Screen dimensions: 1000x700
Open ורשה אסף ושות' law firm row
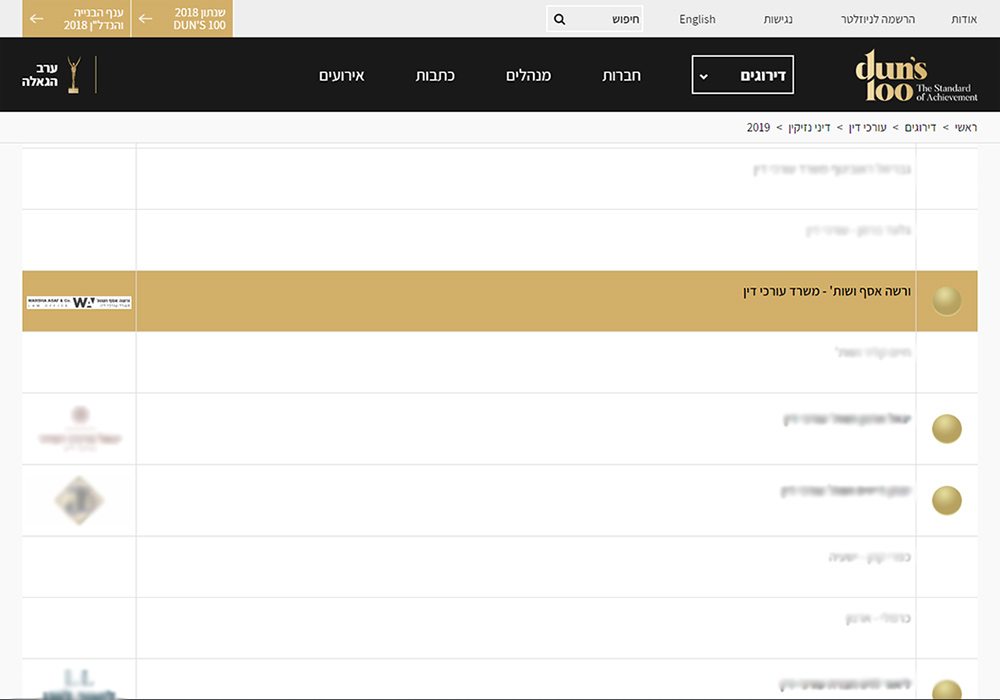[500, 301]
